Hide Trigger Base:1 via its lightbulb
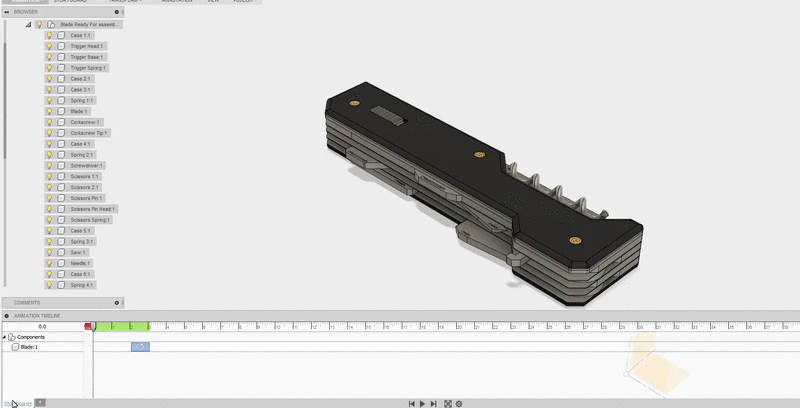The width and height of the screenshot is (800, 408). tap(49, 57)
